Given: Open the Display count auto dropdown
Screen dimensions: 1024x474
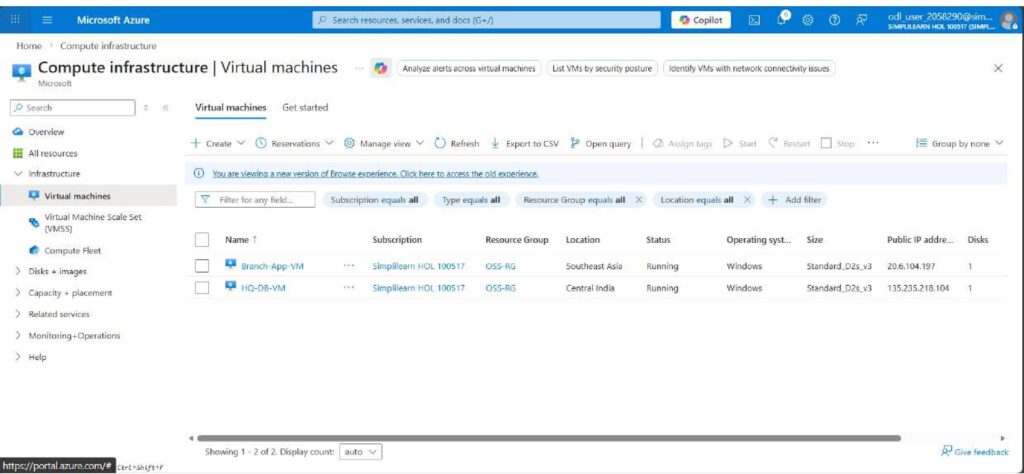Looking at the screenshot, I should click(361, 452).
